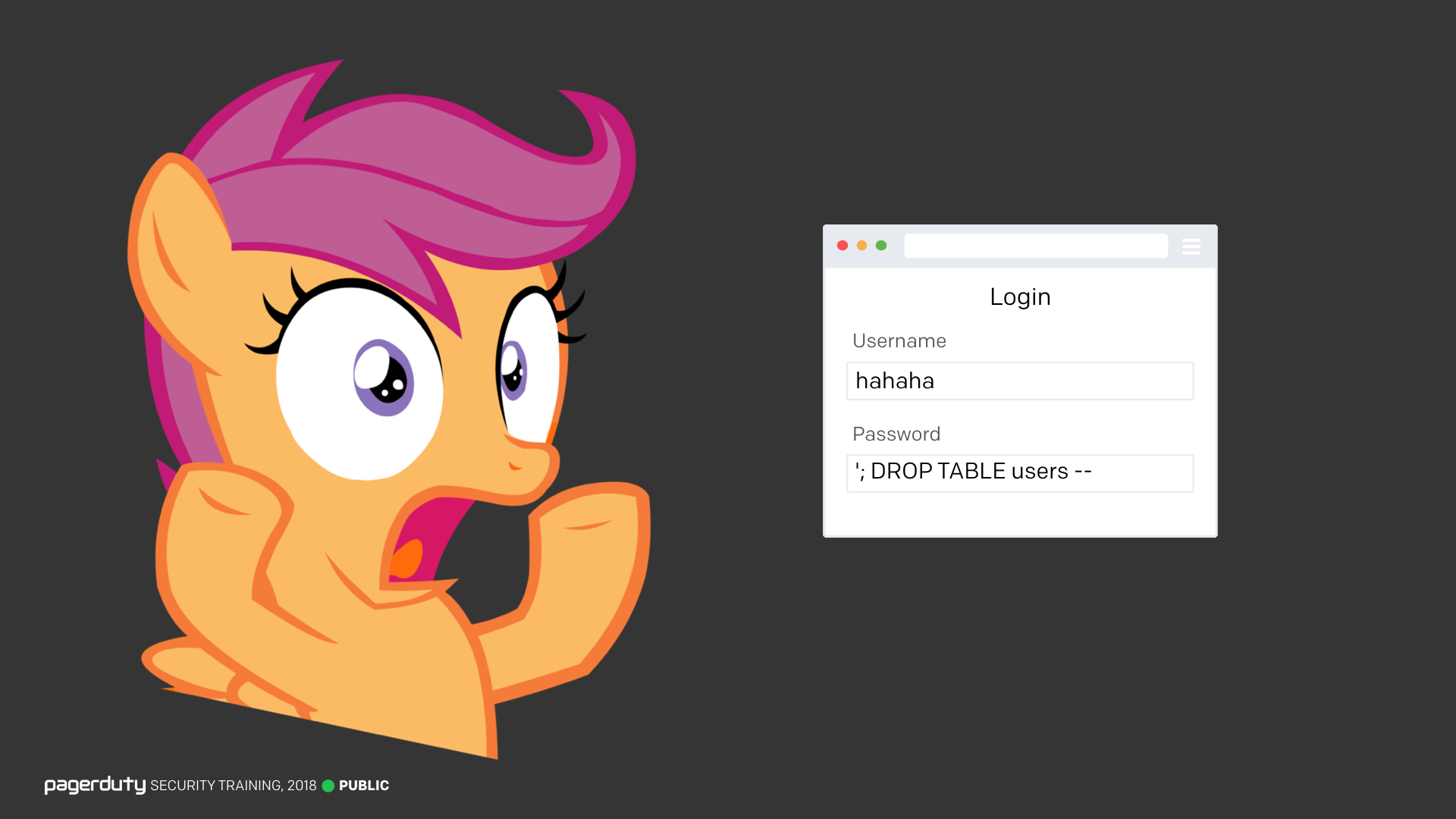Click the Password label
The image size is (1456, 819).
pos(896,434)
